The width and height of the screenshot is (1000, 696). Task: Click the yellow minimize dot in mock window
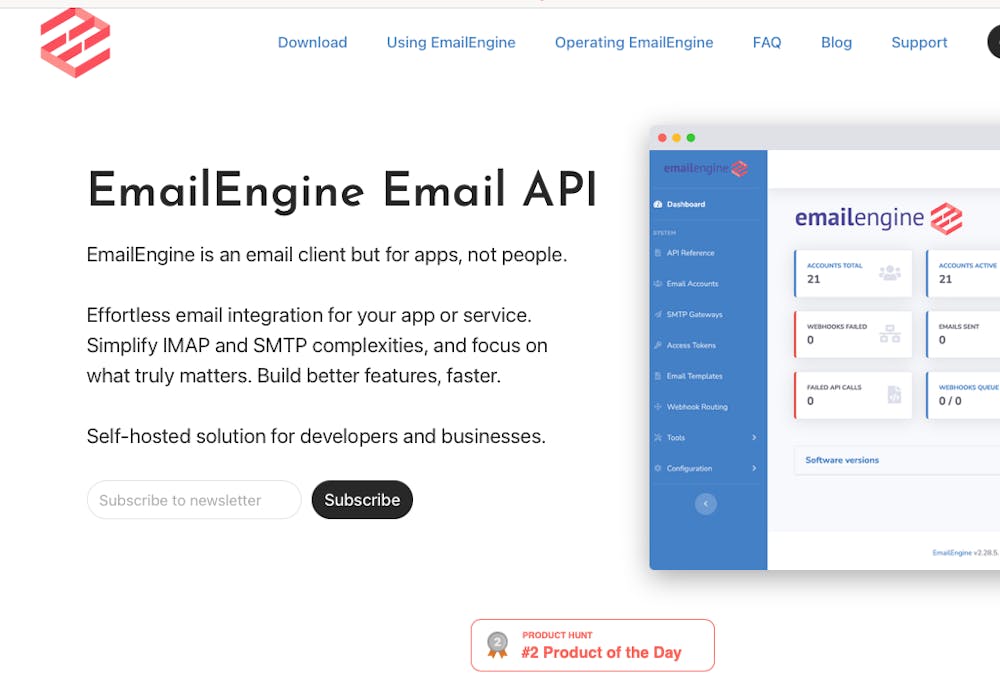point(676,138)
